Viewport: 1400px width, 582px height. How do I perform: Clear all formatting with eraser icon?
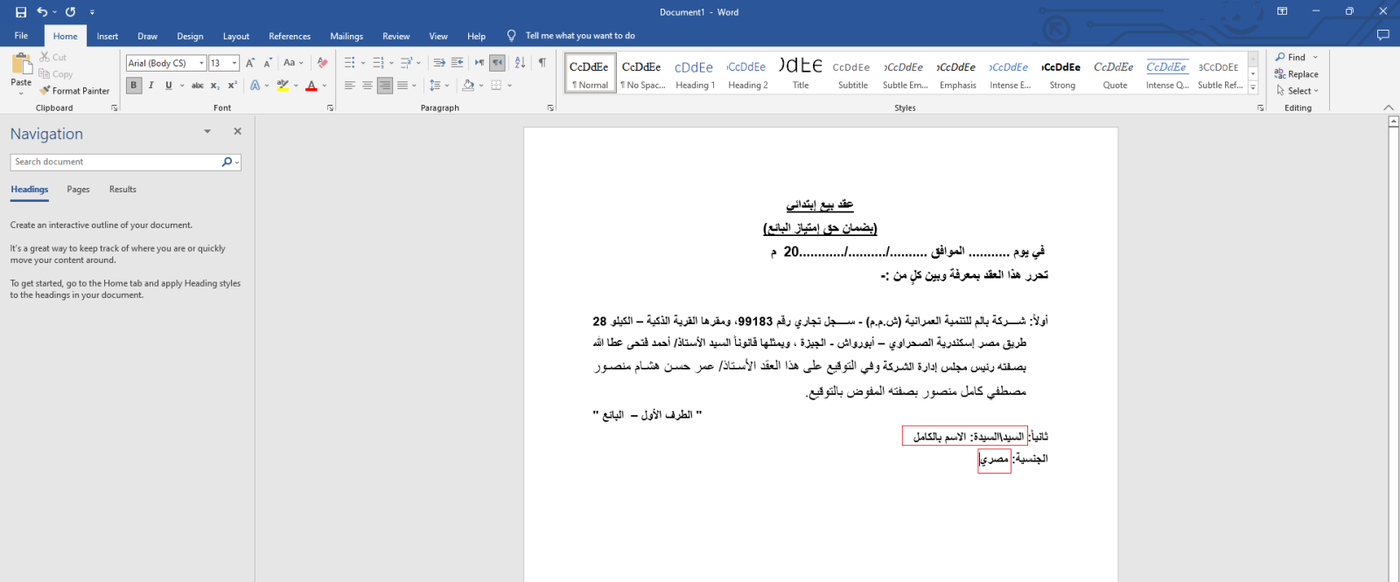point(322,63)
